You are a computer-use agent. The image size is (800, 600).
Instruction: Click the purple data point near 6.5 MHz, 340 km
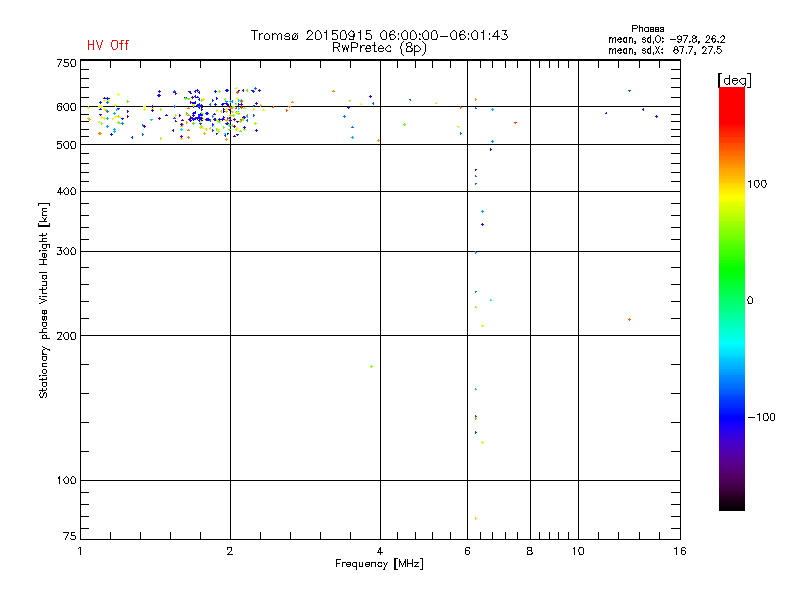(x=482, y=224)
